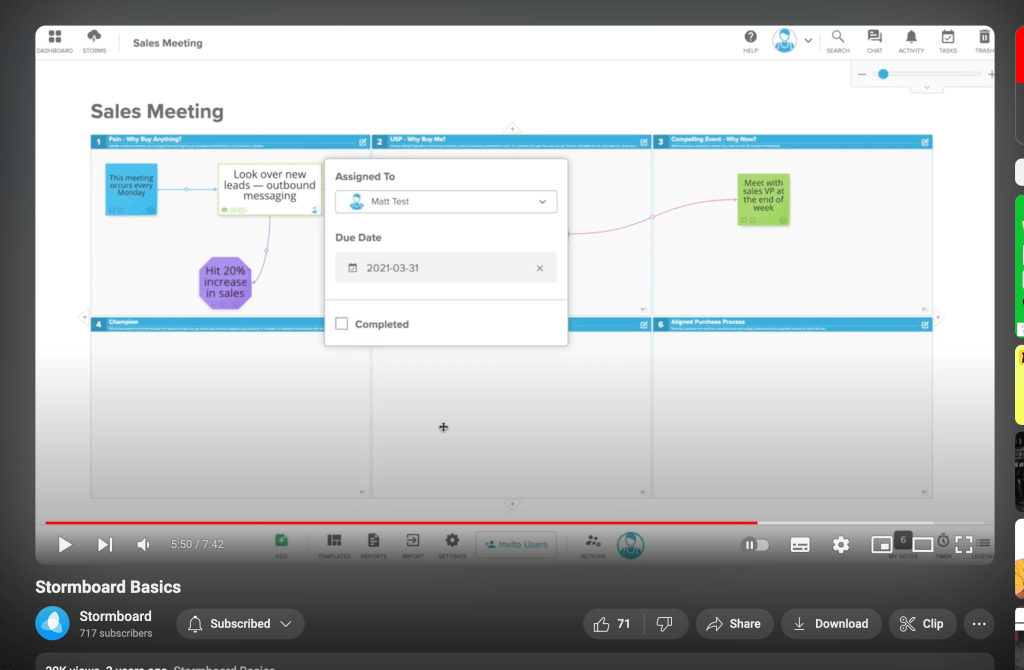Open the Stormboard Dashboard icon
This screenshot has height=670, width=1024.
55,41
